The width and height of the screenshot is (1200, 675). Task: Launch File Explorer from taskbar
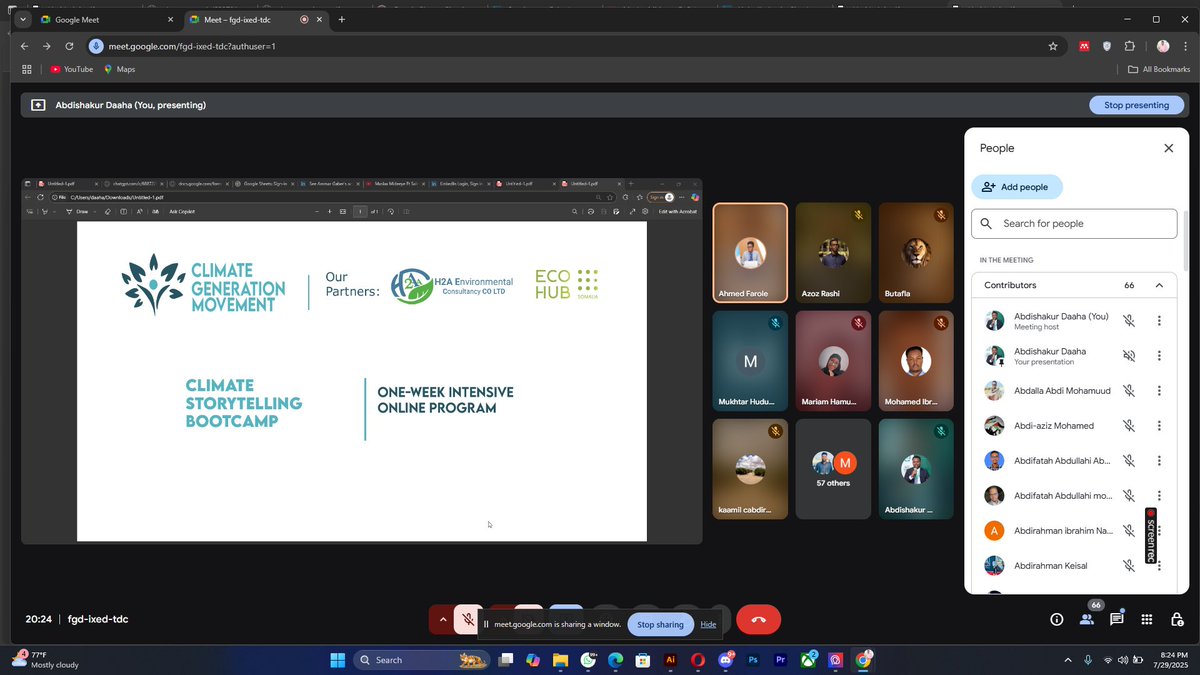pyautogui.click(x=560, y=660)
